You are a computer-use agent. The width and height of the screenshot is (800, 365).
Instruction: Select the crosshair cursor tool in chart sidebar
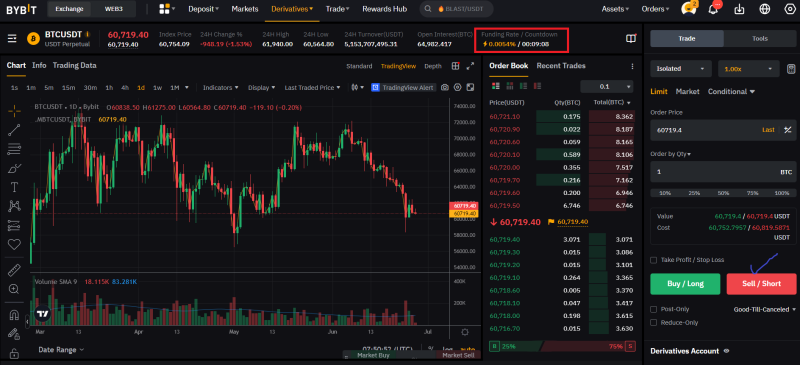click(x=14, y=110)
